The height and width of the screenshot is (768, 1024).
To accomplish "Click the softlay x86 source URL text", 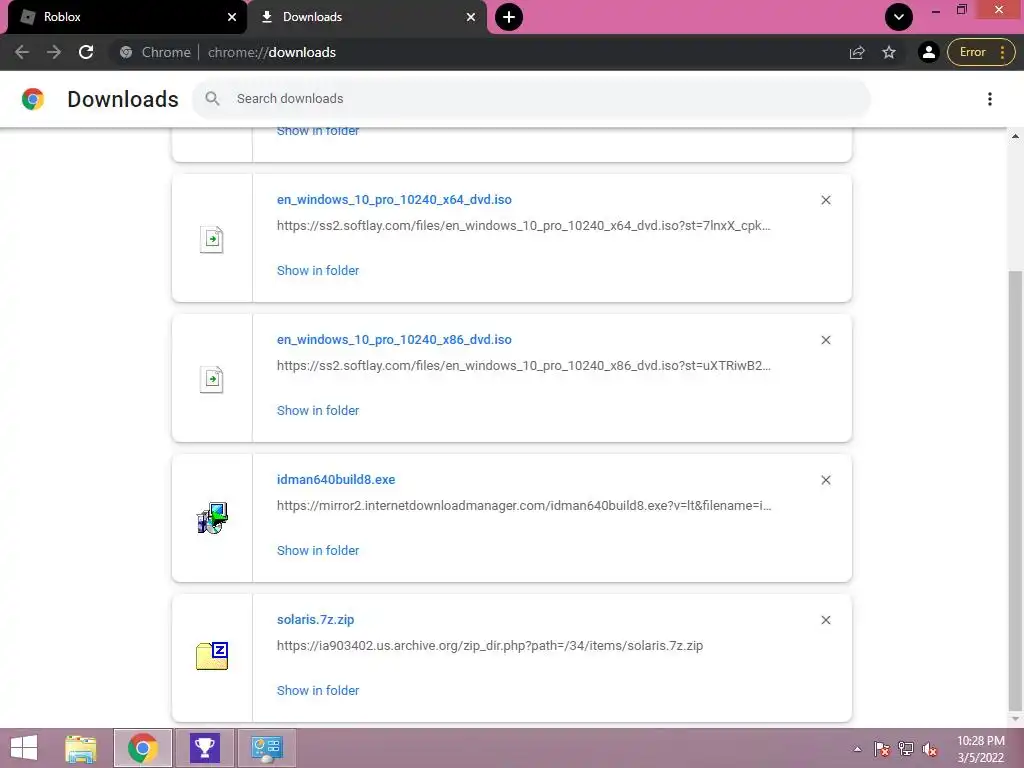I will pos(523,366).
